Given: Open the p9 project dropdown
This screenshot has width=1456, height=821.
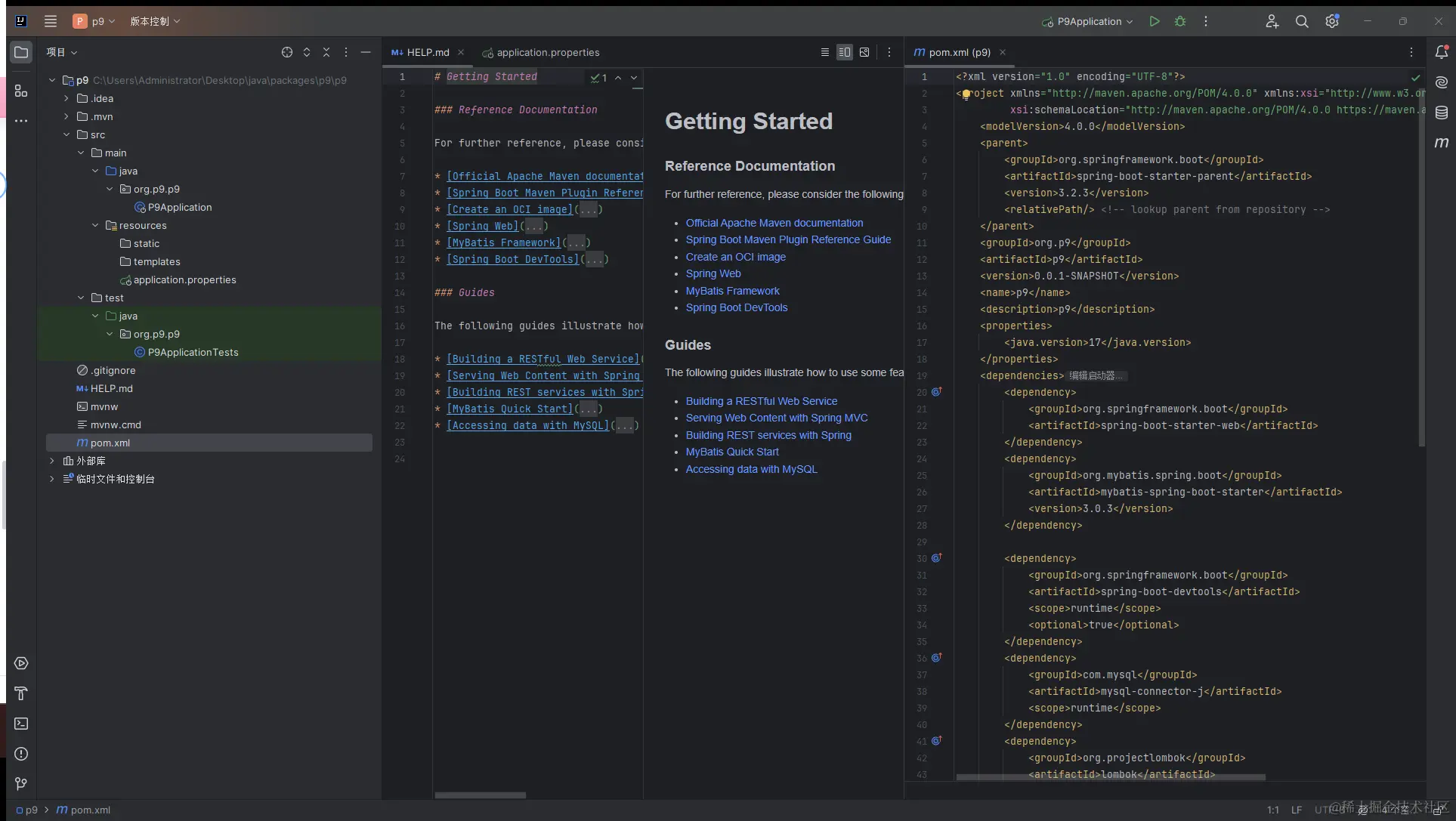Looking at the screenshot, I should 94,21.
